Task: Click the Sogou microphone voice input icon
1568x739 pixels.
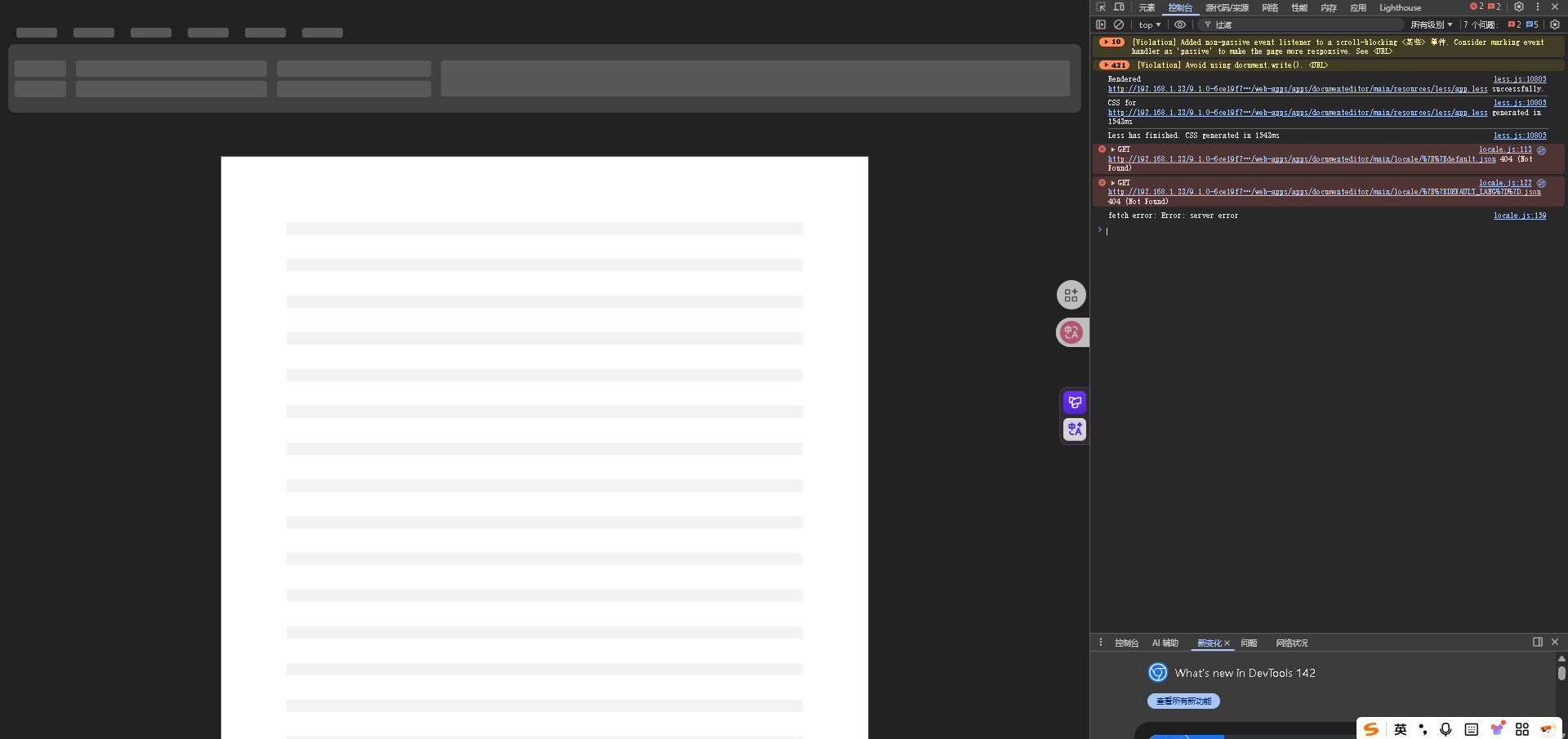Action: pyautogui.click(x=1445, y=729)
